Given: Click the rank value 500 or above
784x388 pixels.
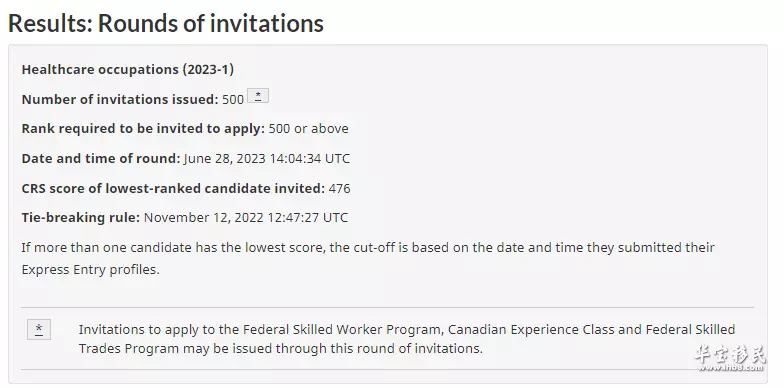Looking at the screenshot, I should [x=308, y=129].
